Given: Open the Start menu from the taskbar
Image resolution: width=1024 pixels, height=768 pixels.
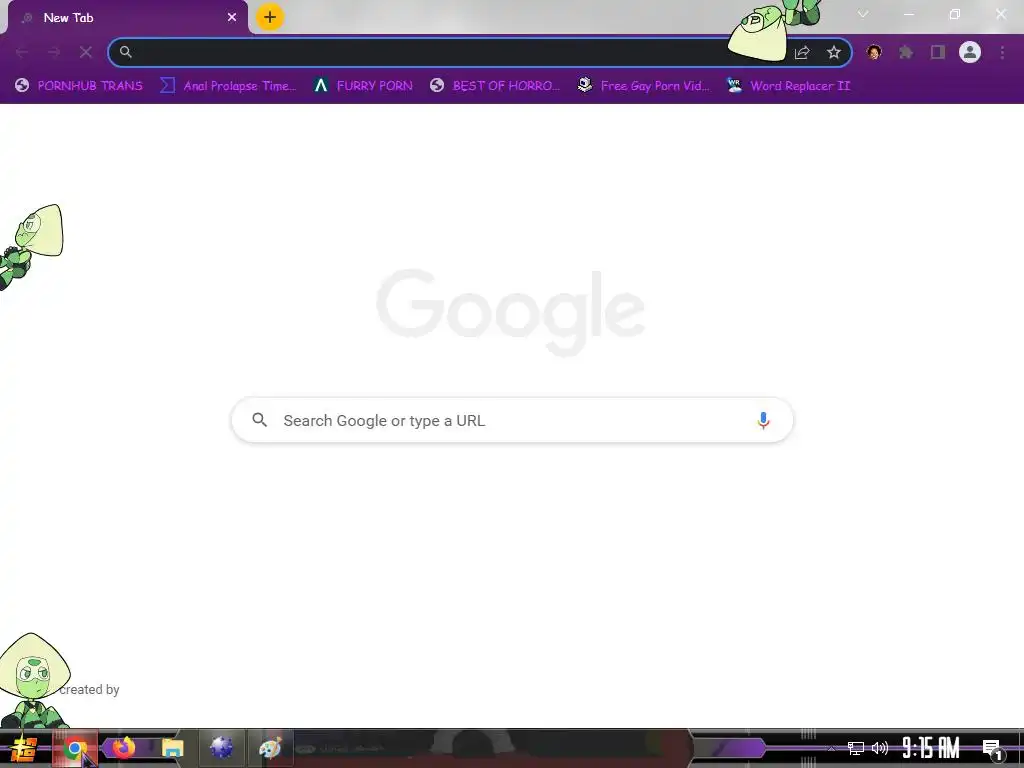Looking at the screenshot, I should [x=22, y=748].
